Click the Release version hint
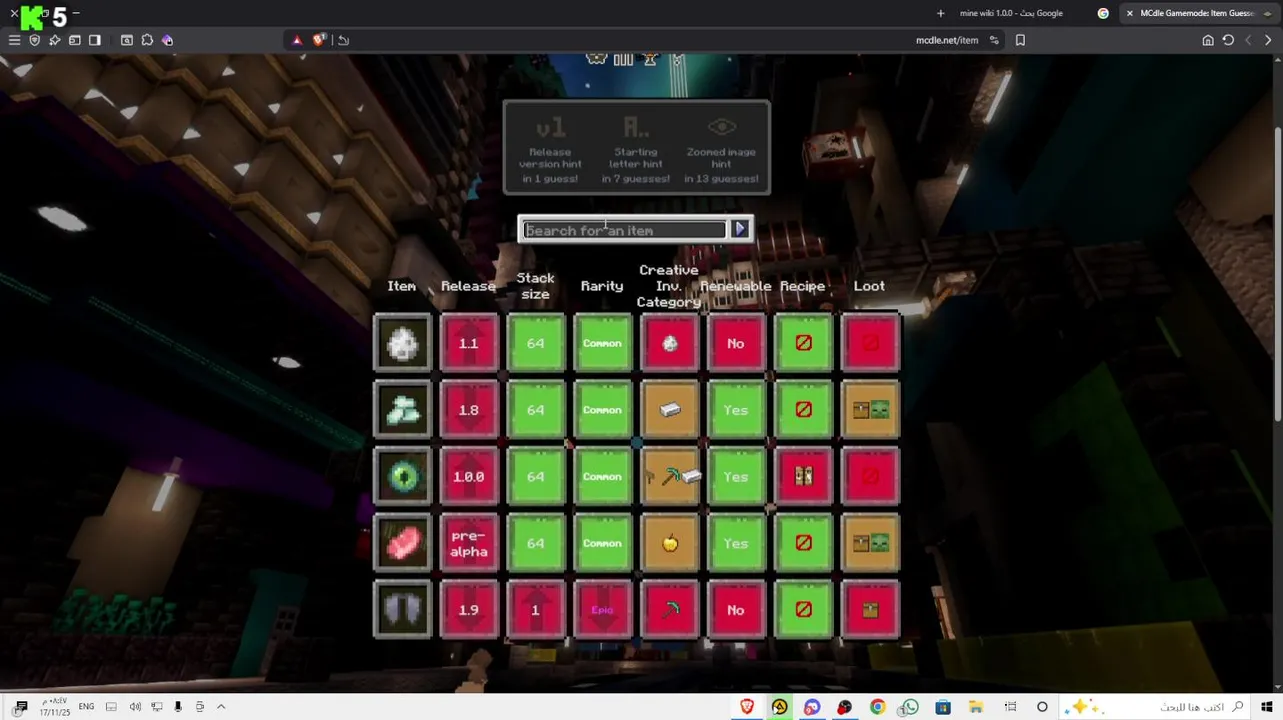 (x=551, y=152)
